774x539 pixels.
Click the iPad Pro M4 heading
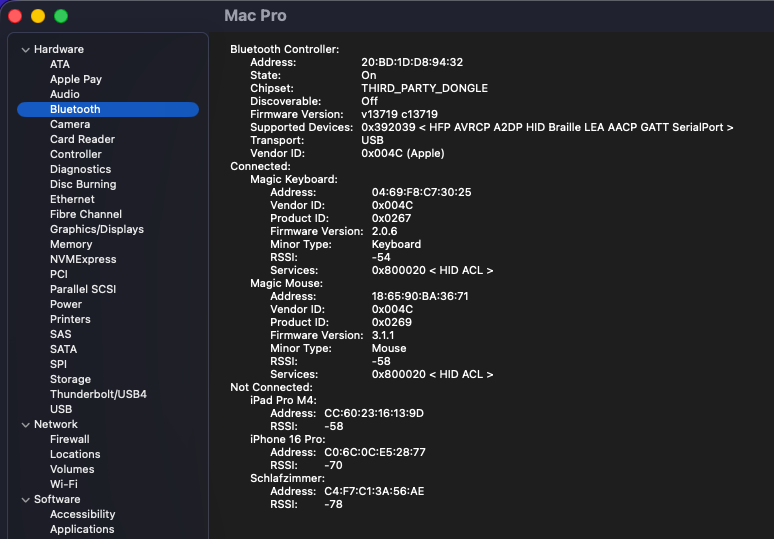click(283, 400)
